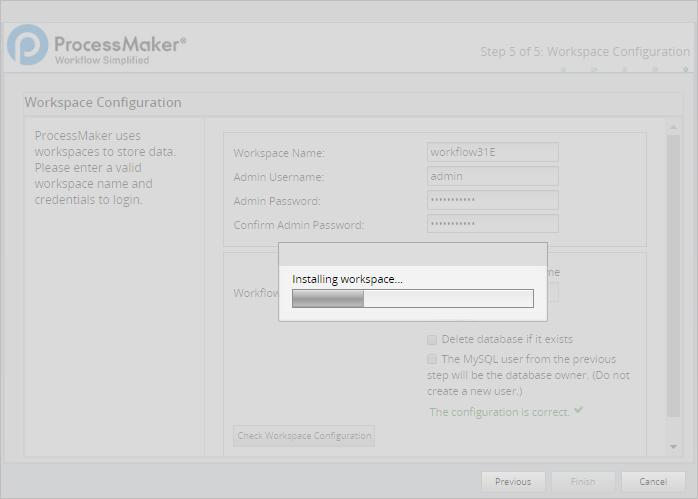The image size is (698, 499).
Task: Click the scrollbar up arrow
Action: pyautogui.click(x=674, y=126)
